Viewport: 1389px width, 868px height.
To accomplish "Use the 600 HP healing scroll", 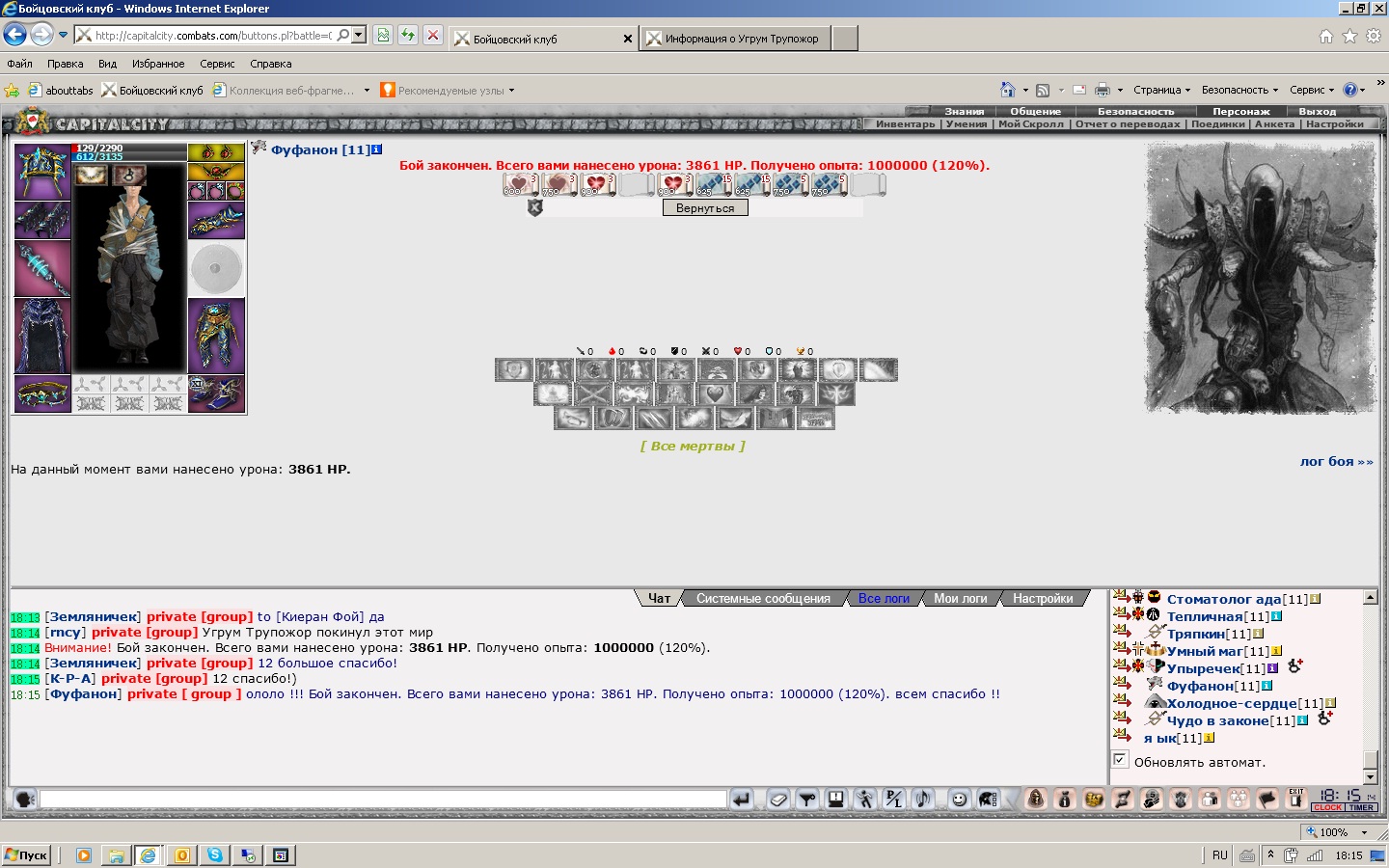I will 519,184.
